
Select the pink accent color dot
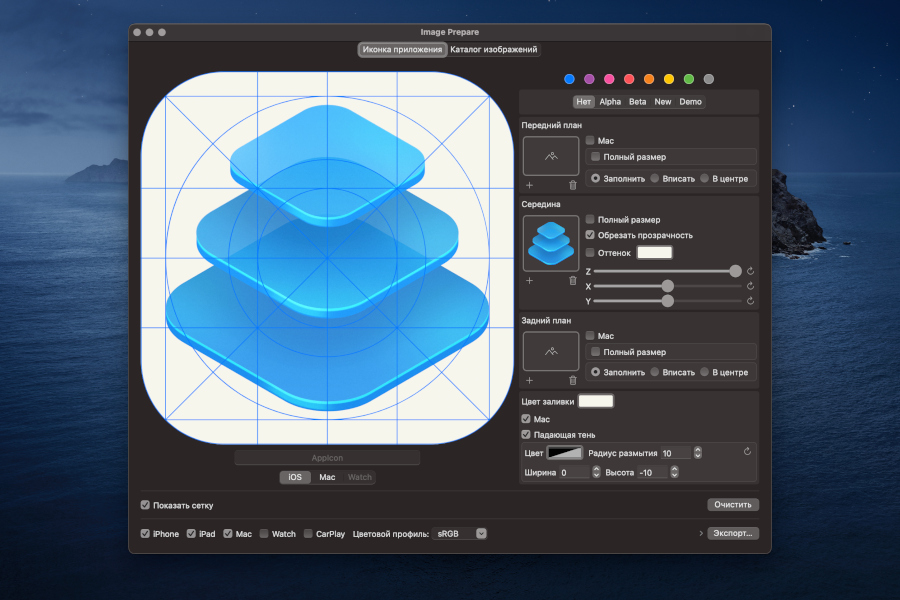click(x=609, y=79)
